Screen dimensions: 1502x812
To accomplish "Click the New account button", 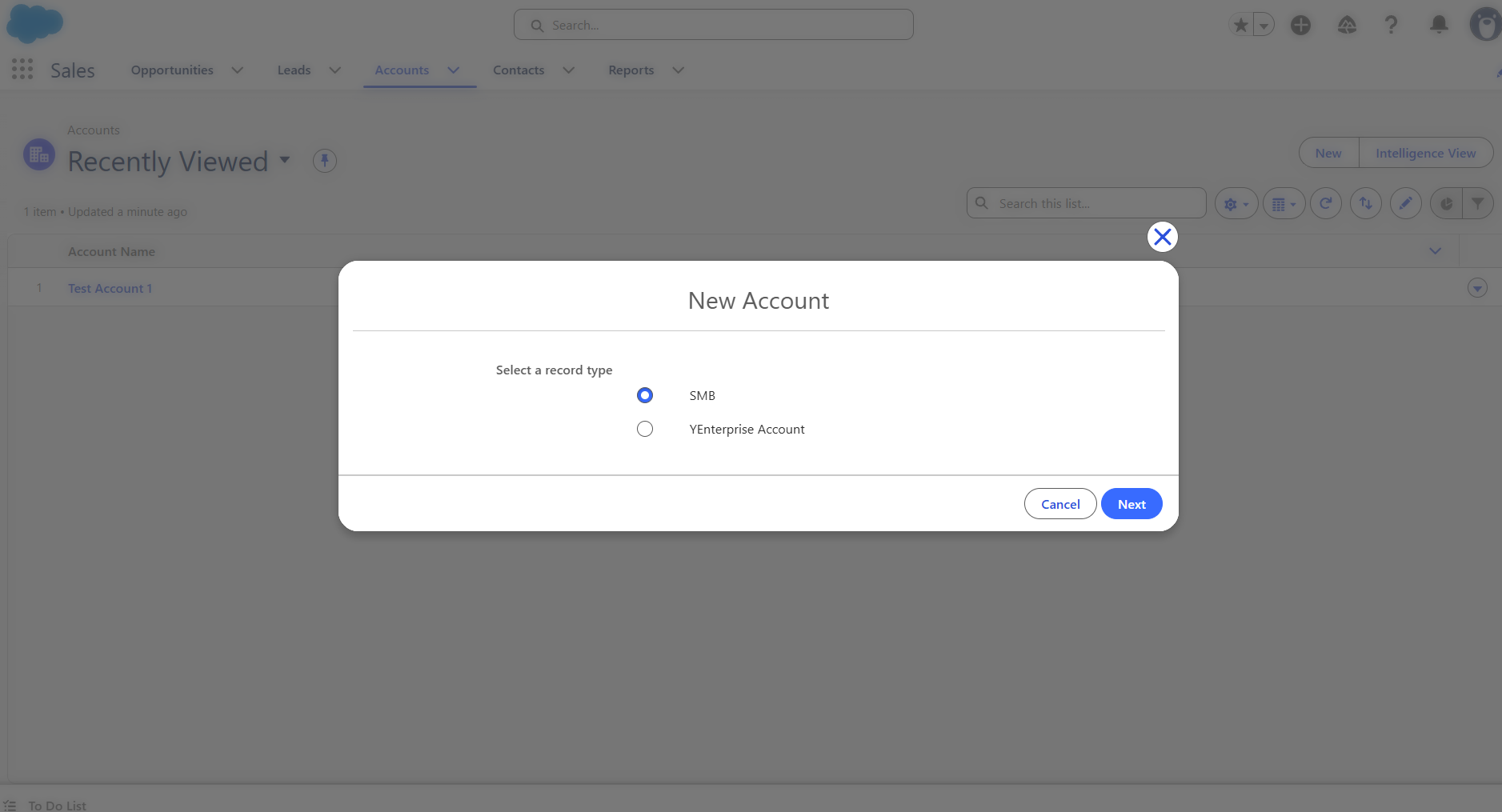I will 1328,153.
